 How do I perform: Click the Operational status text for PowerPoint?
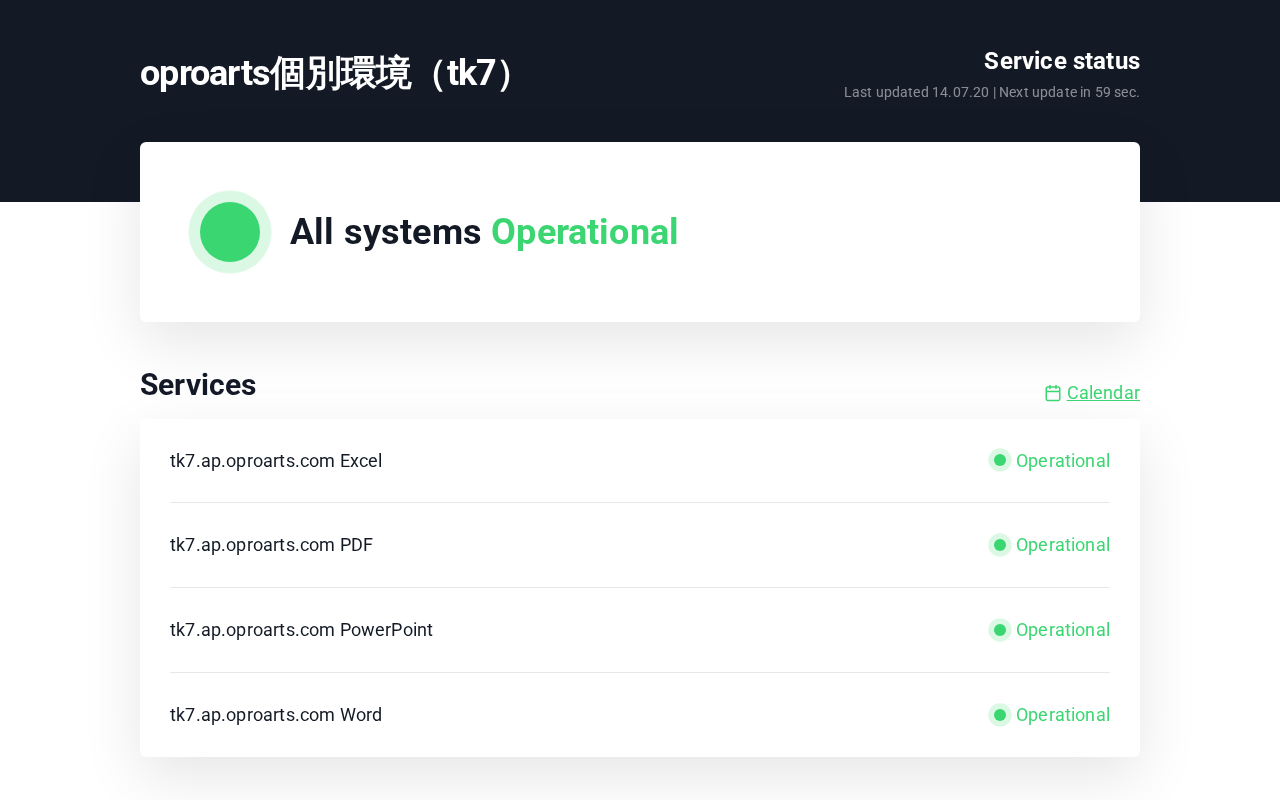[1063, 630]
